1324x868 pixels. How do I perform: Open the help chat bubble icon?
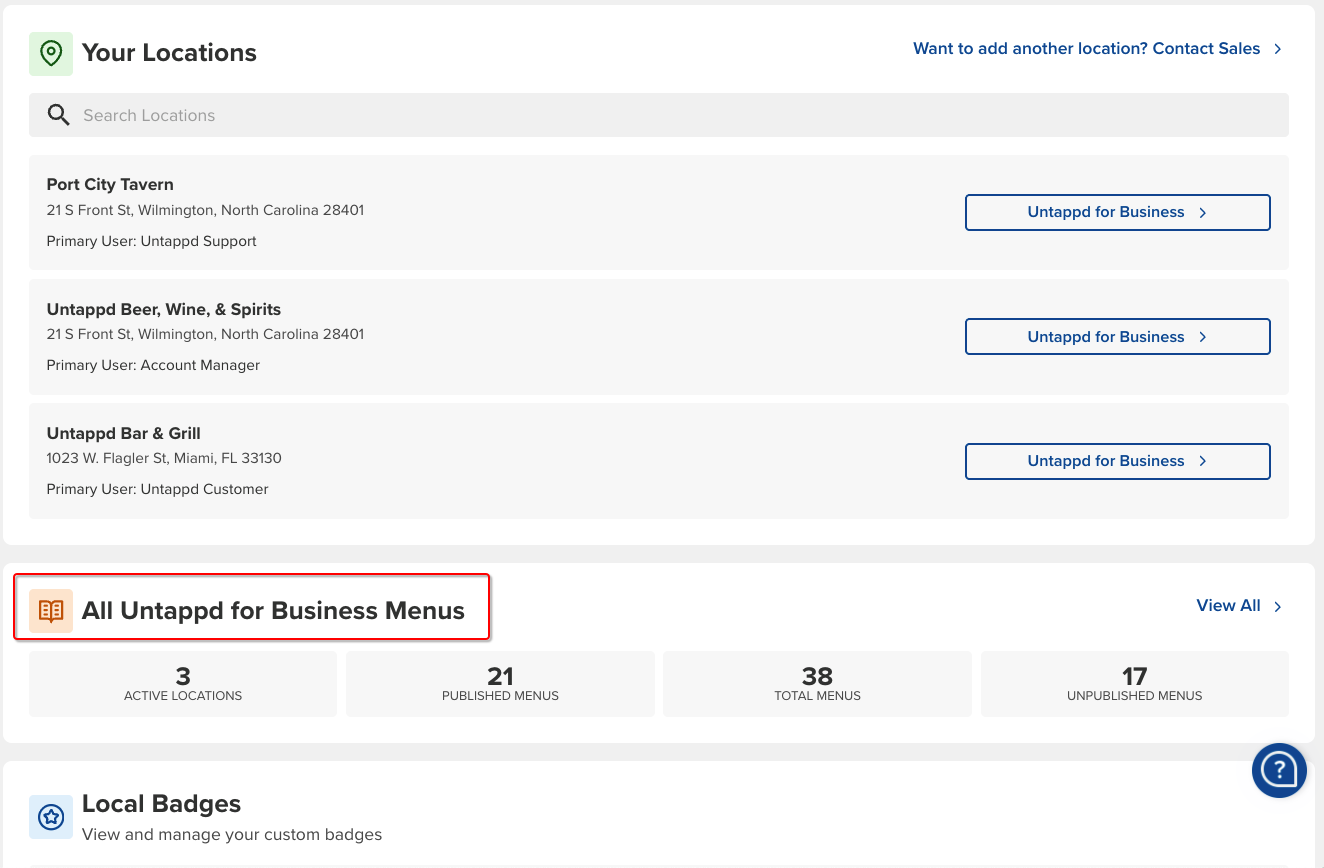point(1279,770)
